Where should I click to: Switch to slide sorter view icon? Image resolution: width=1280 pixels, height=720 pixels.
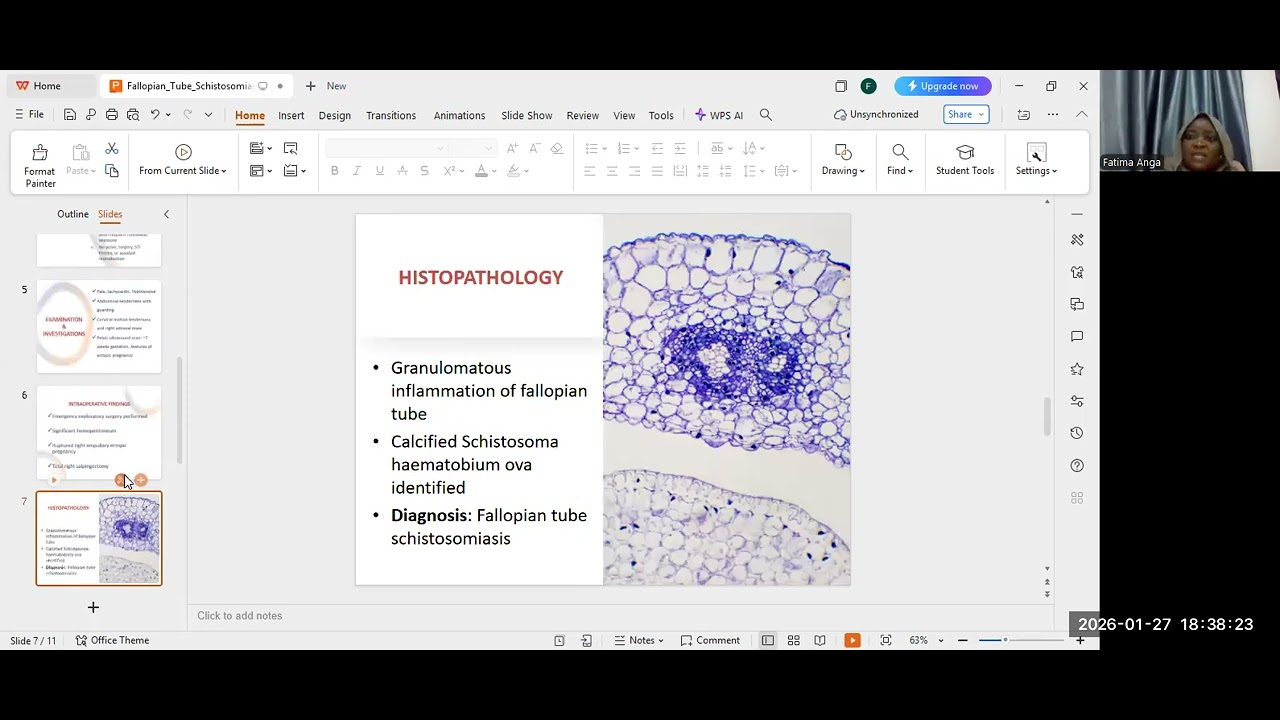coord(793,640)
